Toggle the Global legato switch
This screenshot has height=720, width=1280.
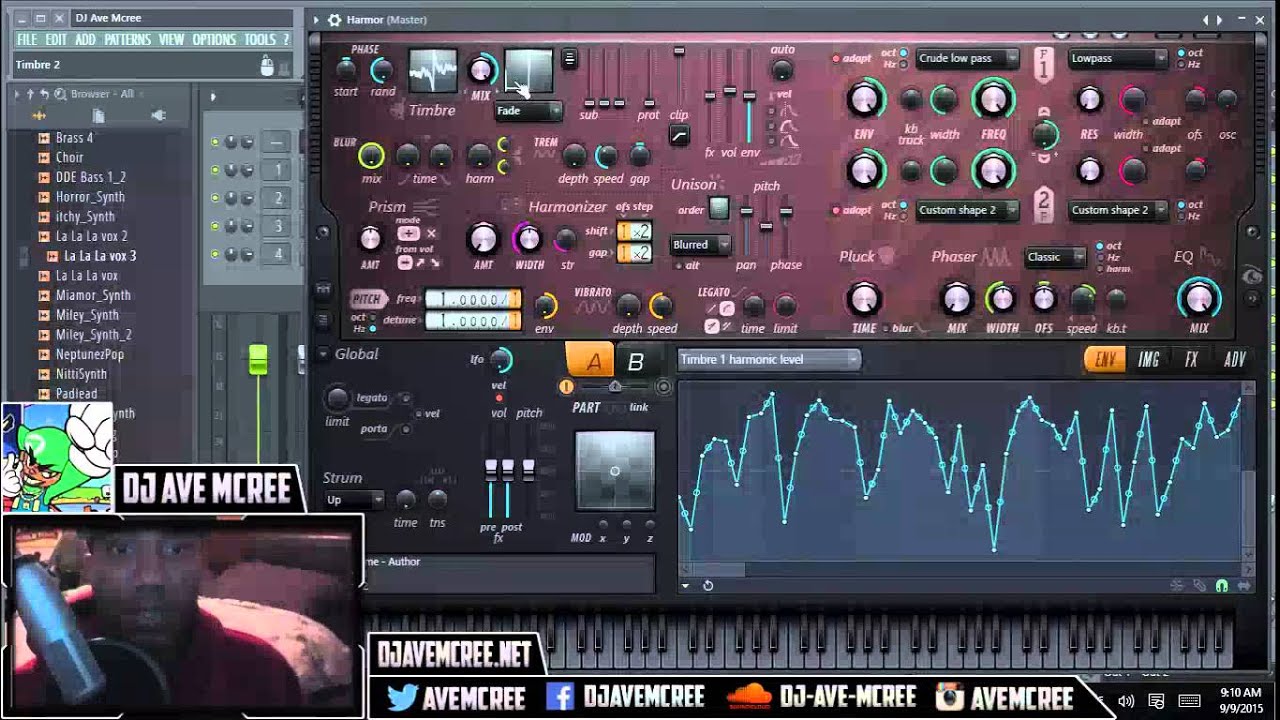click(405, 398)
